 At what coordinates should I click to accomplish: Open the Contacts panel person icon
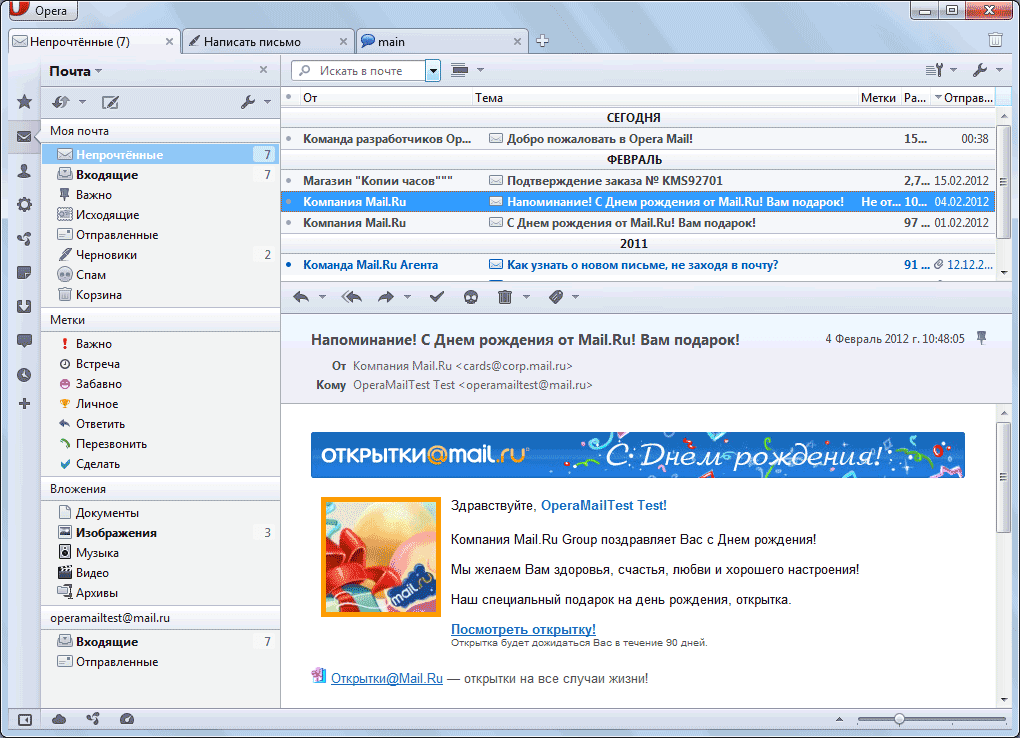pos(24,171)
